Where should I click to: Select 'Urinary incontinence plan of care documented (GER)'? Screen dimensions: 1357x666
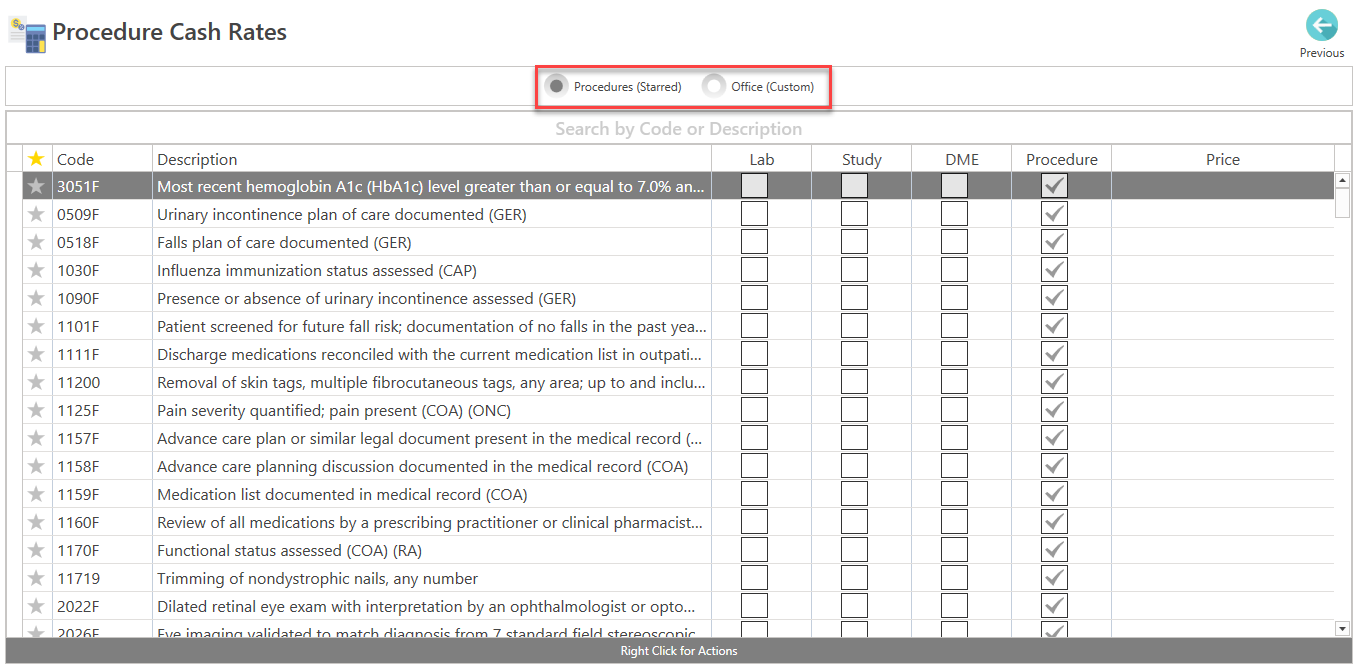pyautogui.click(x=342, y=214)
